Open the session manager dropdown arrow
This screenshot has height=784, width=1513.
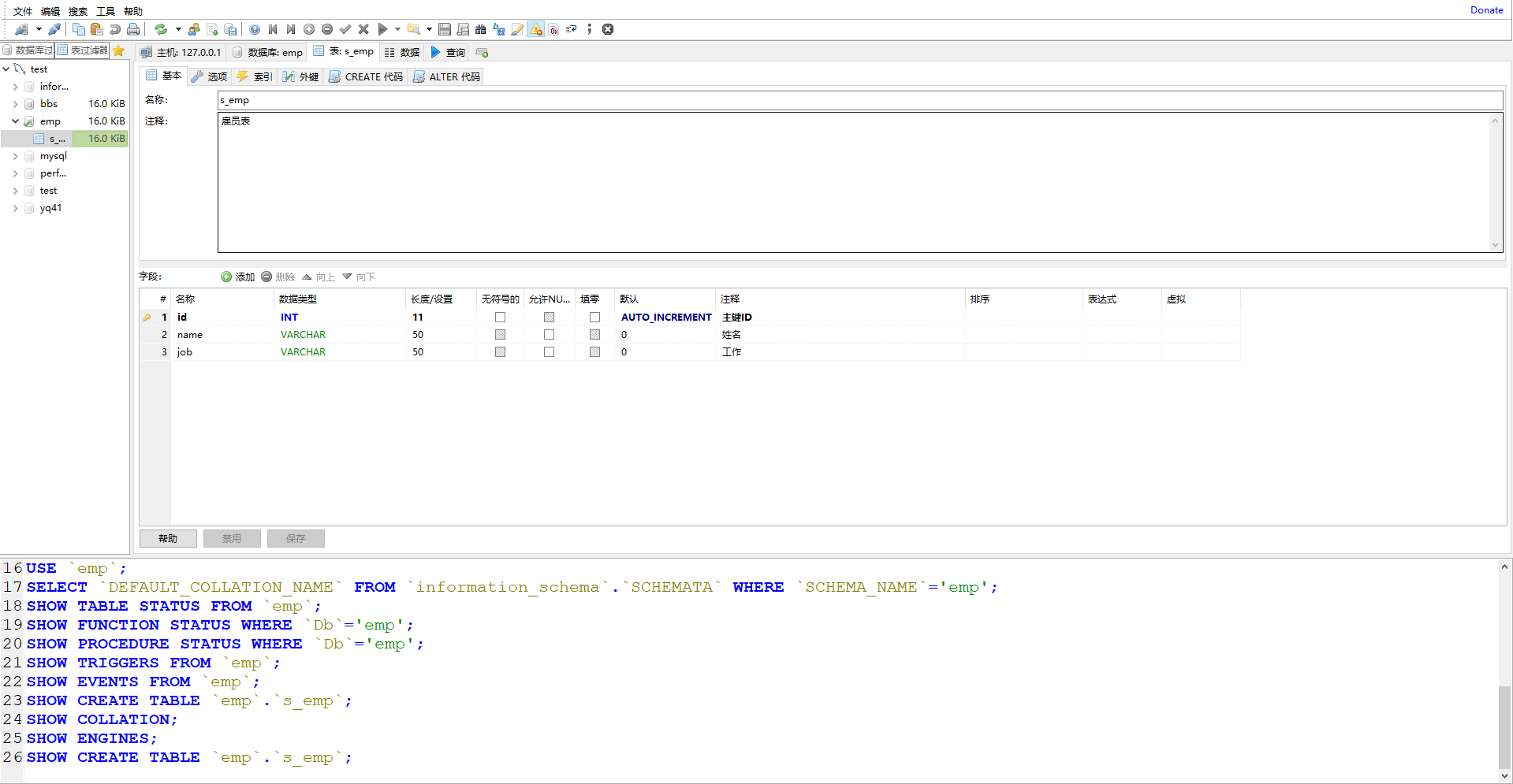click(x=39, y=29)
